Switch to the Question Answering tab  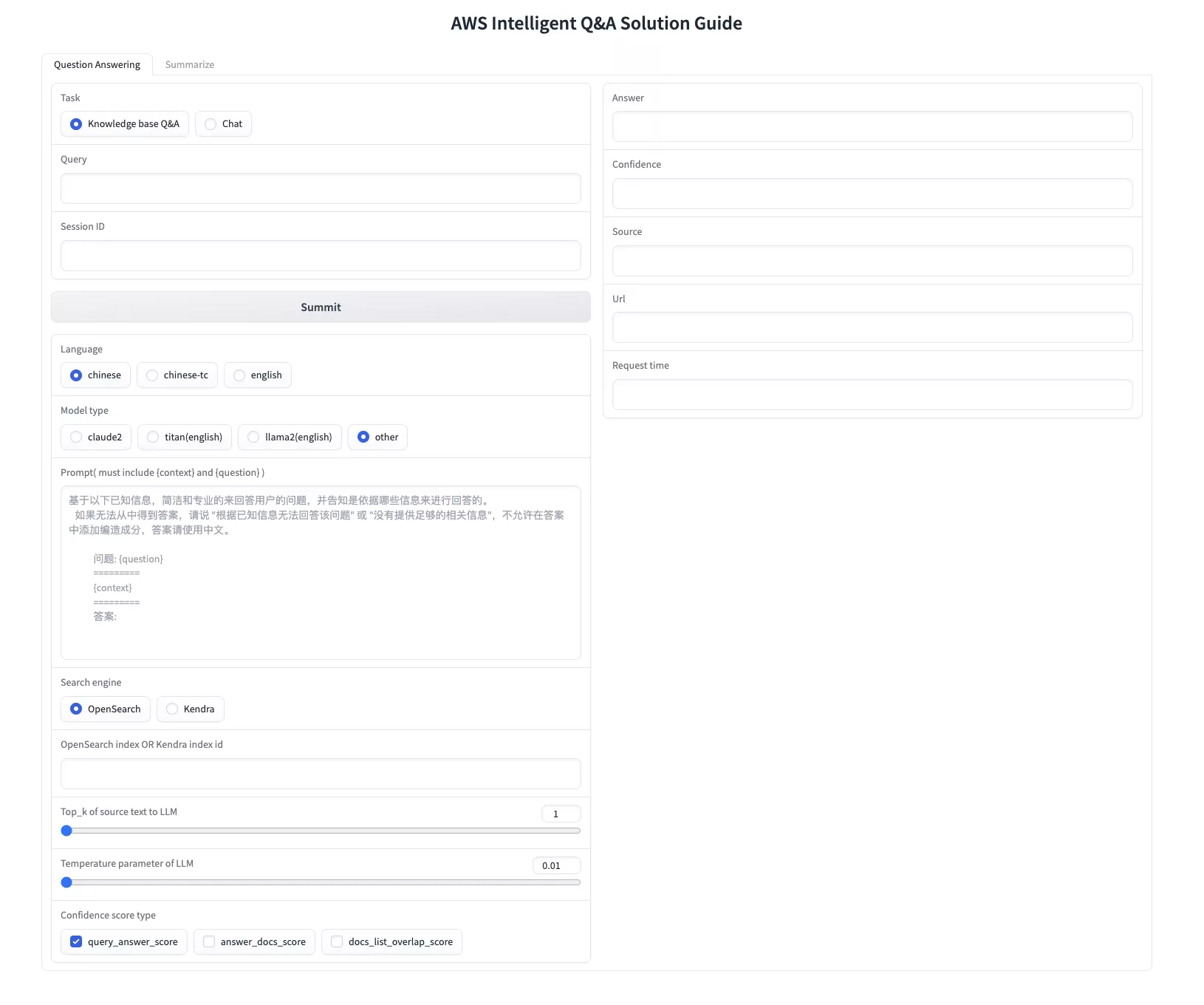click(x=97, y=64)
